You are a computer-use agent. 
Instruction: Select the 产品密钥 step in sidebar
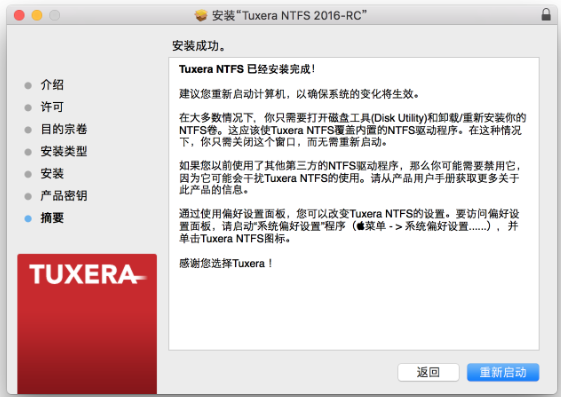tap(64, 196)
